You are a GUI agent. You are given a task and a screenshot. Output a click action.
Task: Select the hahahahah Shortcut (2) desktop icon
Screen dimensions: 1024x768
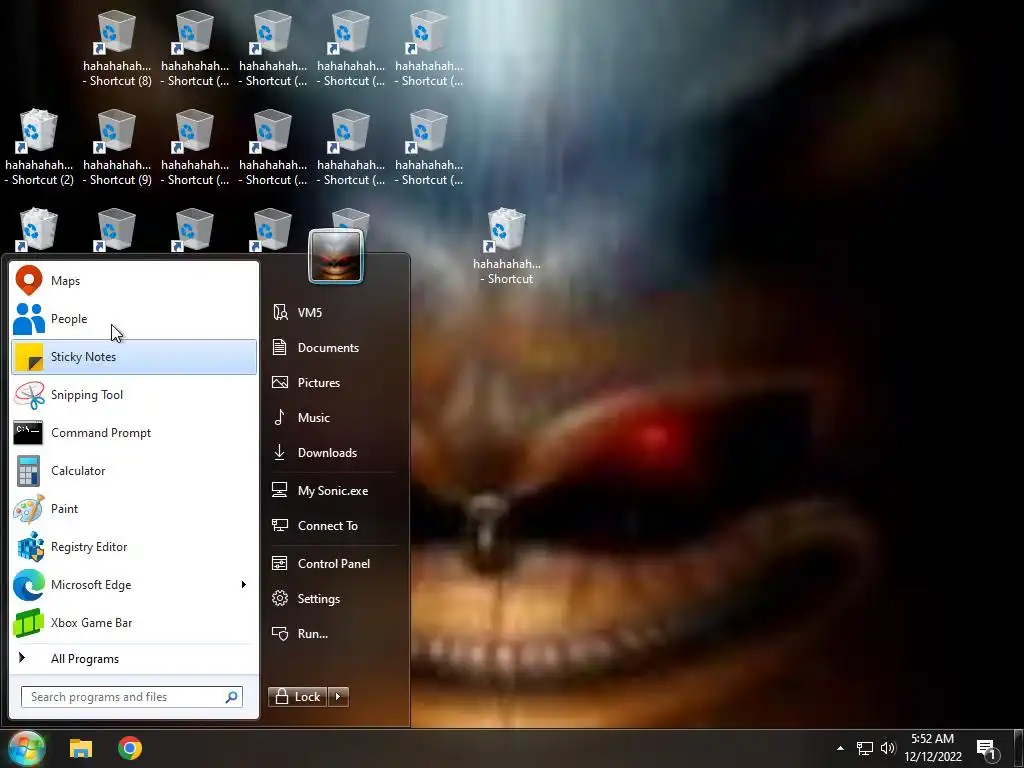39,148
